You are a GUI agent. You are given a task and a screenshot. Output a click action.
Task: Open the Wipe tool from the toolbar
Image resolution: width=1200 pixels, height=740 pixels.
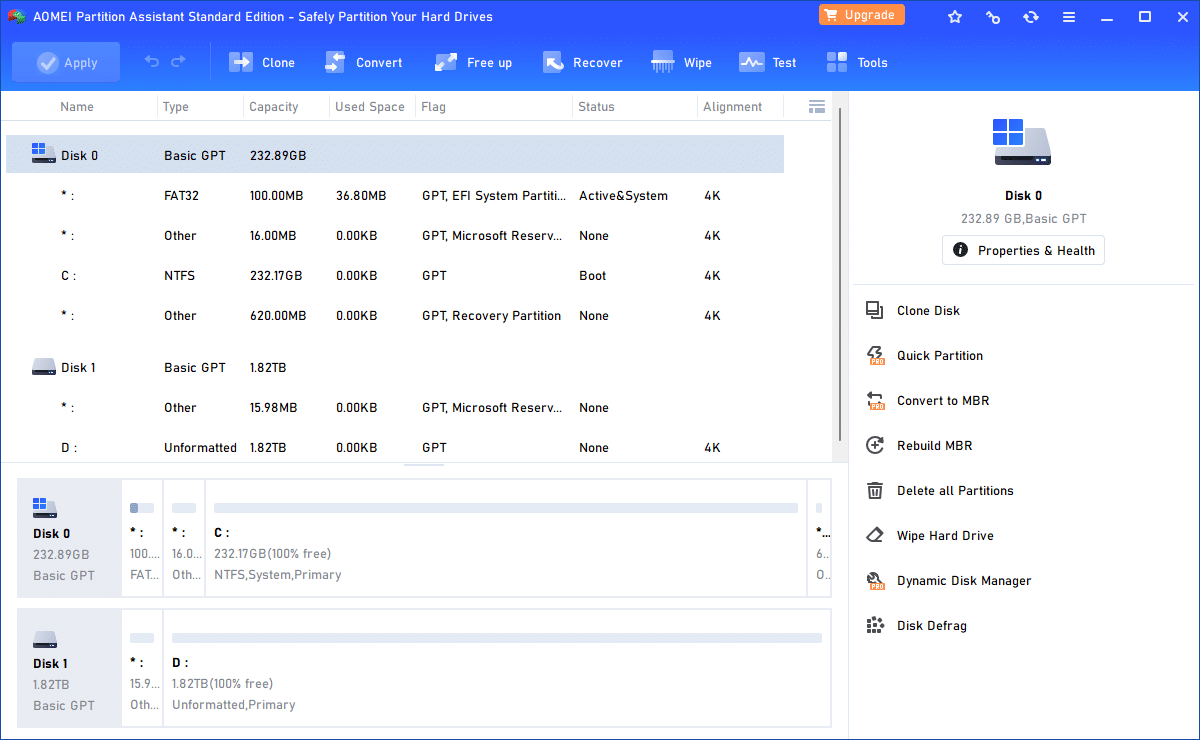click(681, 62)
